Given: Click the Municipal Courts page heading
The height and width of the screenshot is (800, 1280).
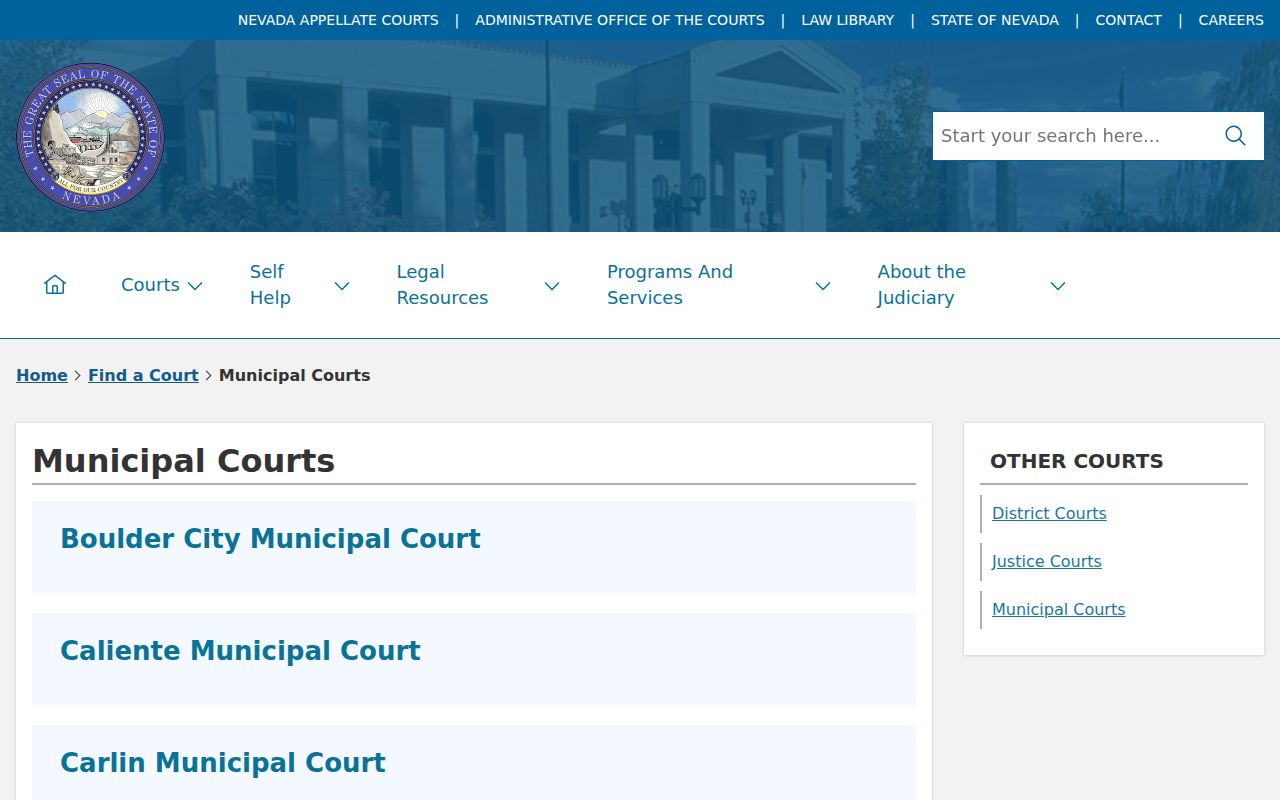Looking at the screenshot, I should pyautogui.click(x=184, y=461).
